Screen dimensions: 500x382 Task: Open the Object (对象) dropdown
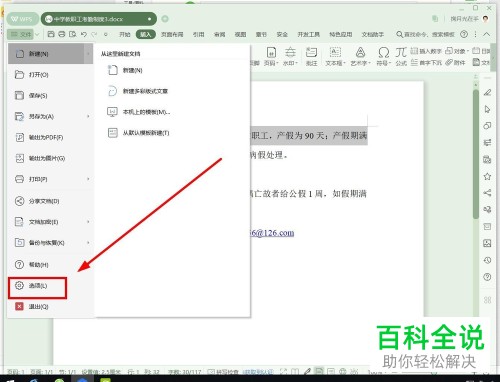point(457,51)
